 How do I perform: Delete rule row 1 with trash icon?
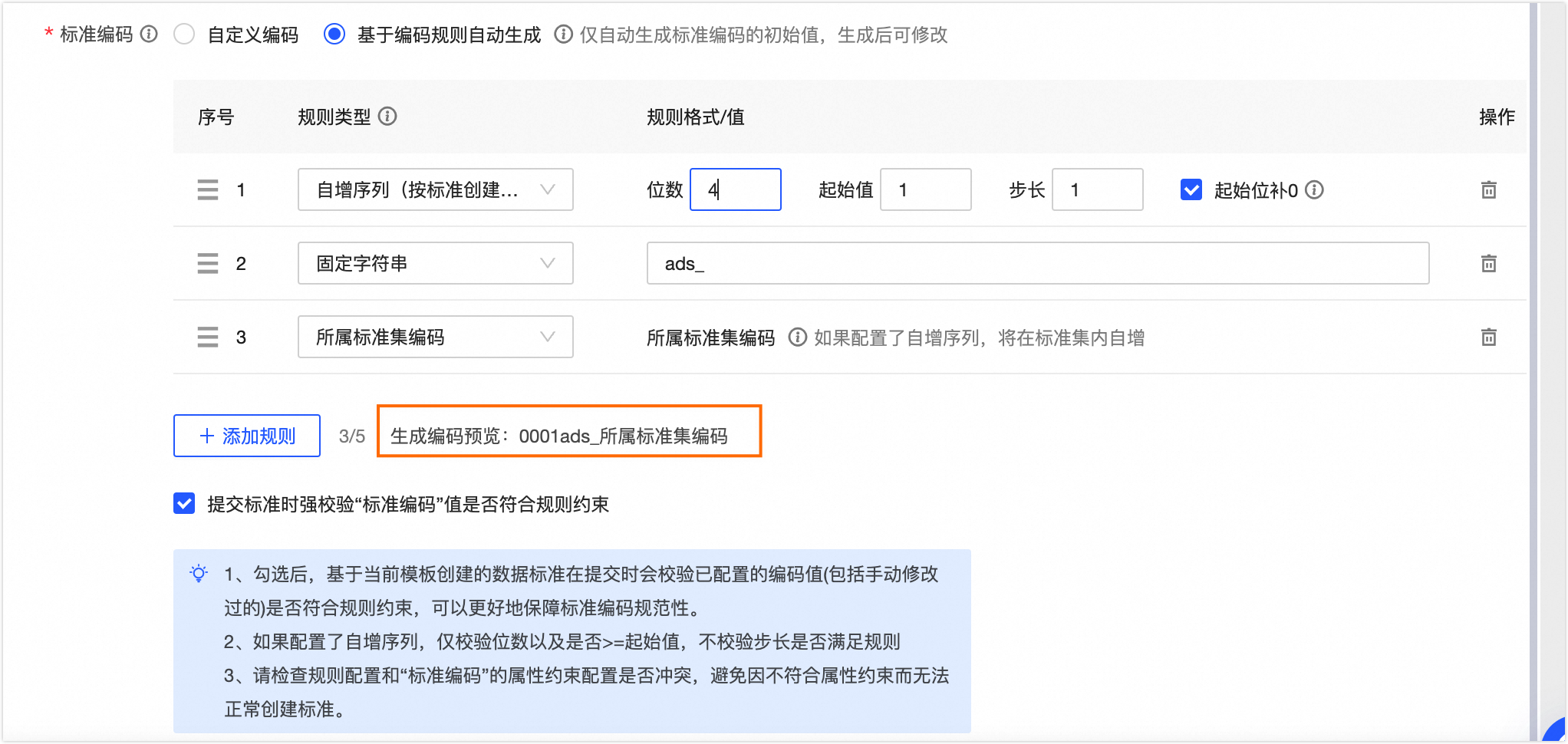[1488, 189]
